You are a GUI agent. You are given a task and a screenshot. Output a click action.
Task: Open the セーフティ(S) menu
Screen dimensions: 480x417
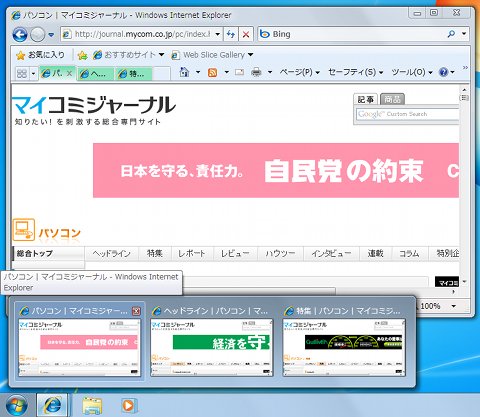coord(355,72)
